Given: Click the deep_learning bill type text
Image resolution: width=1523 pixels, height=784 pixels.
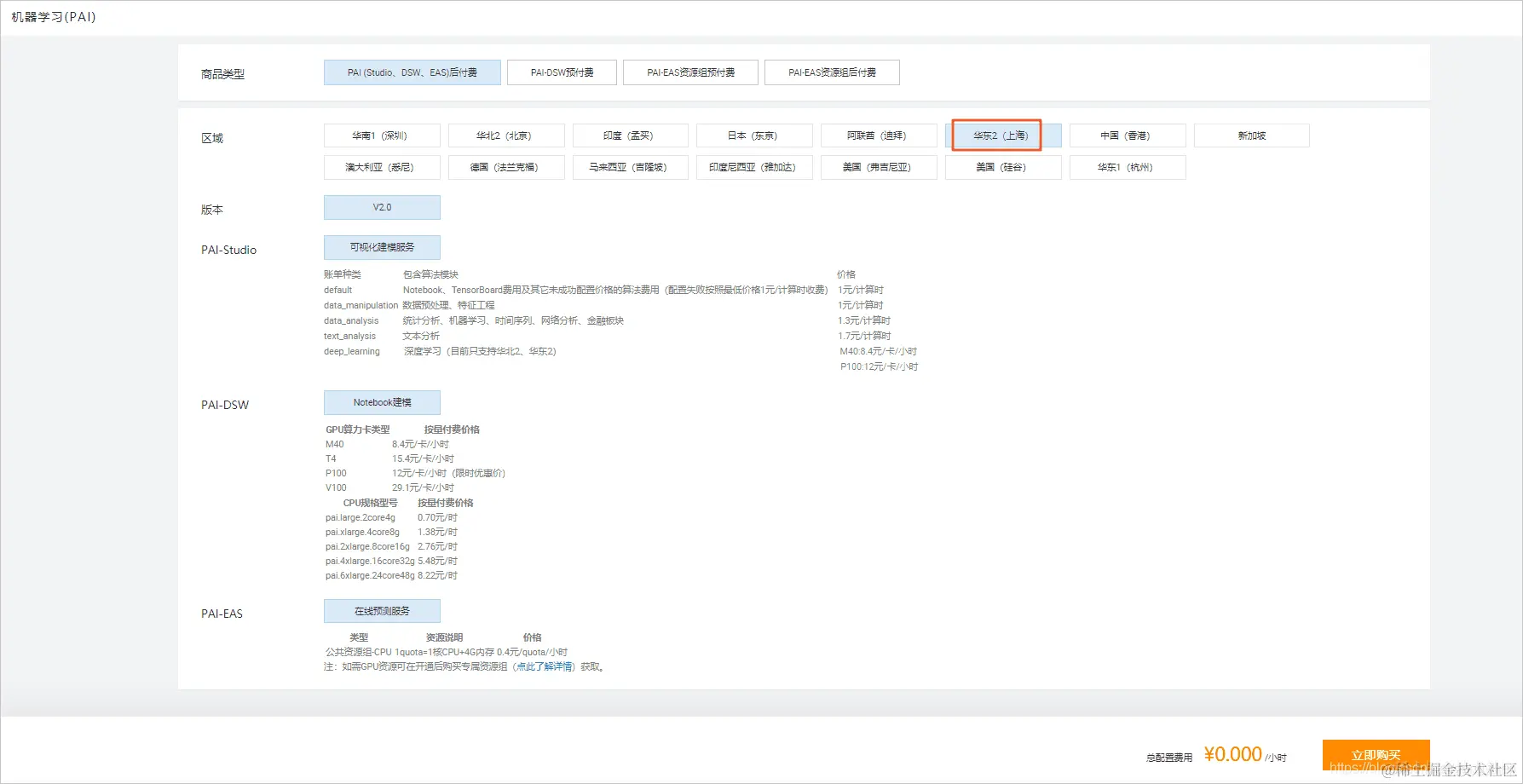Looking at the screenshot, I should coord(352,351).
